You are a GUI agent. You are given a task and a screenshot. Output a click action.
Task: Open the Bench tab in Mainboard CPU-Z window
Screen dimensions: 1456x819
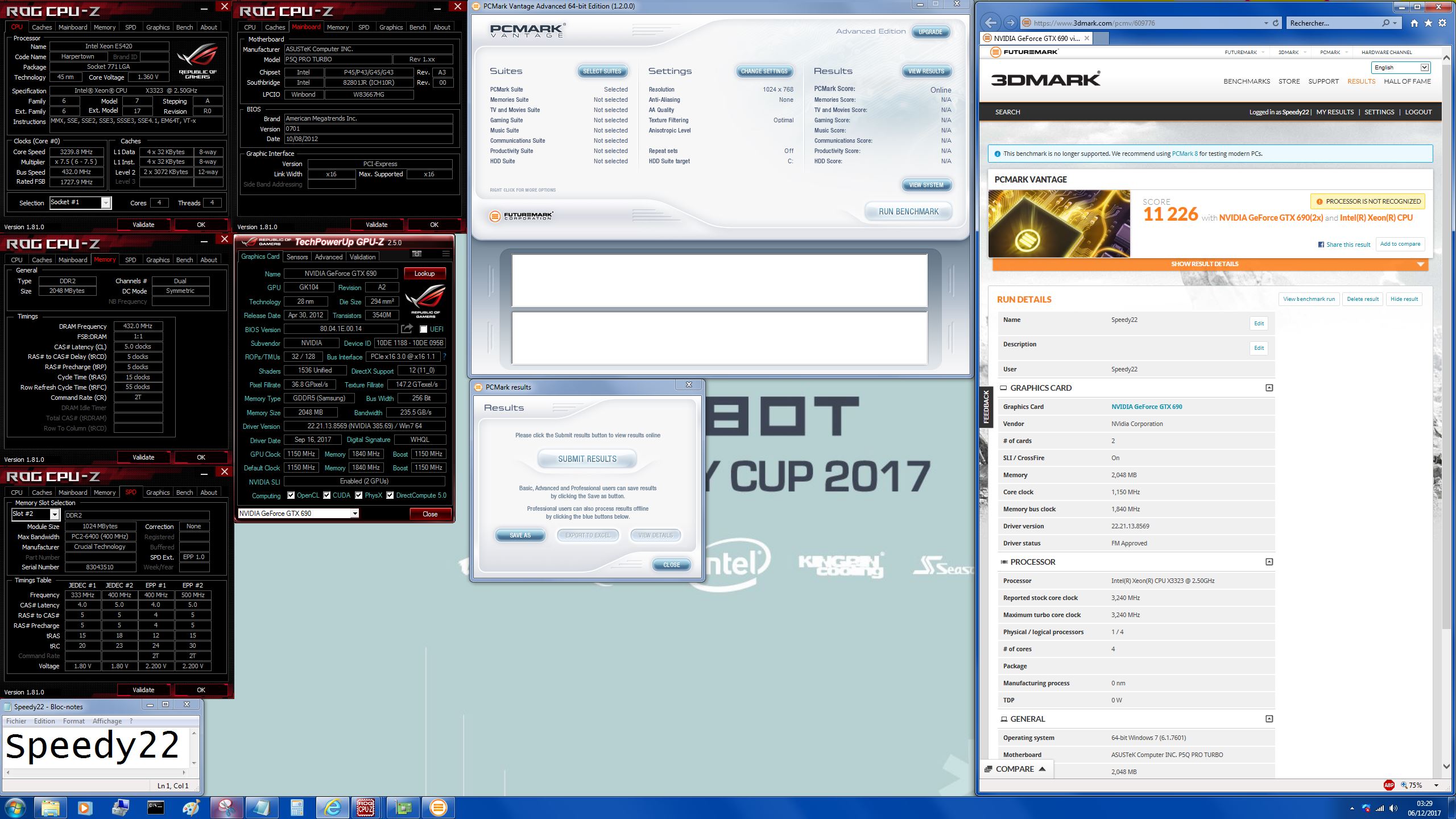[417, 27]
